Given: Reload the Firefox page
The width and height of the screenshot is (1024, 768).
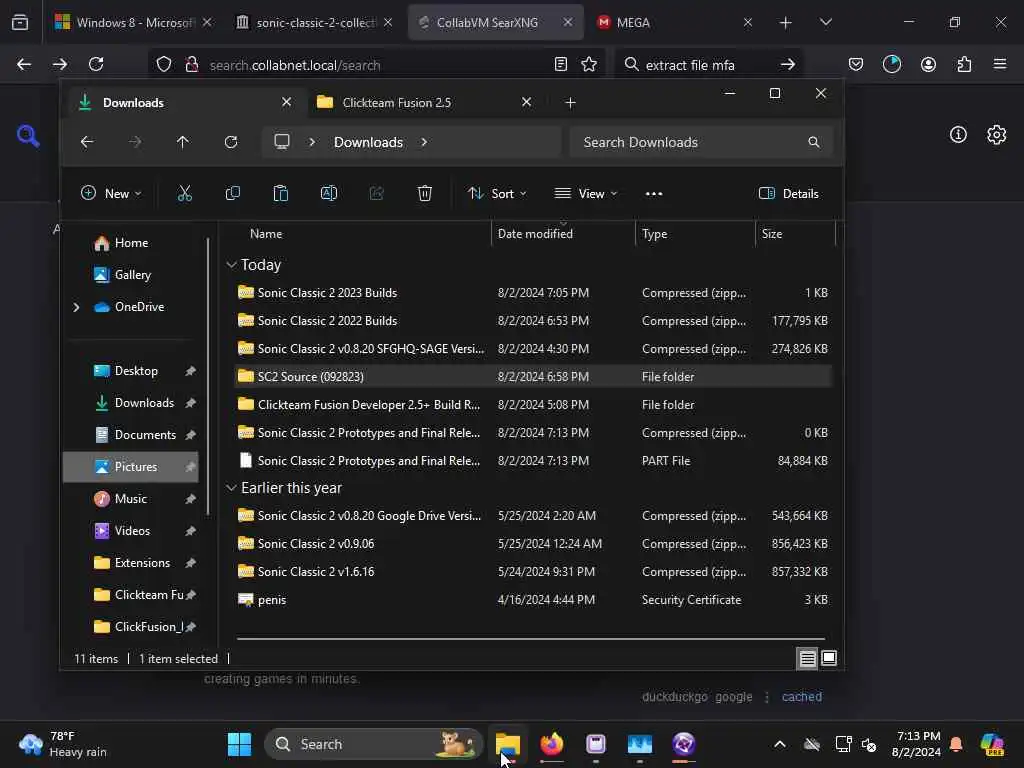Looking at the screenshot, I should pyautogui.click(x=96, y=64).
